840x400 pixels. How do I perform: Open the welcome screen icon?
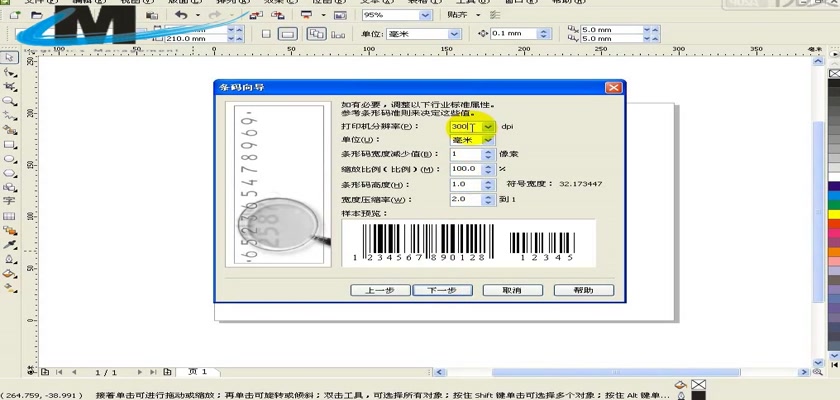pos(340,15)
